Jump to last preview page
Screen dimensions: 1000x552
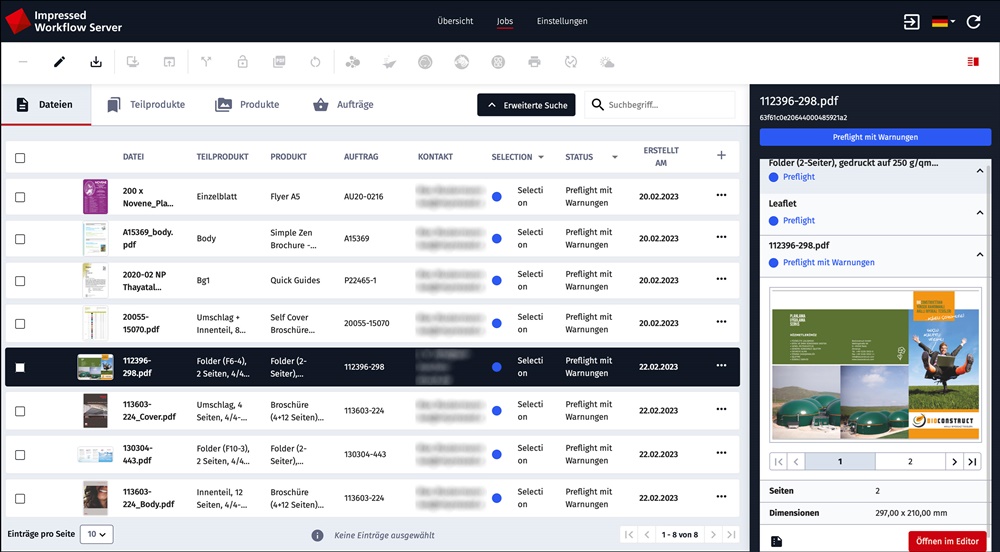click(x=972, y=461)
